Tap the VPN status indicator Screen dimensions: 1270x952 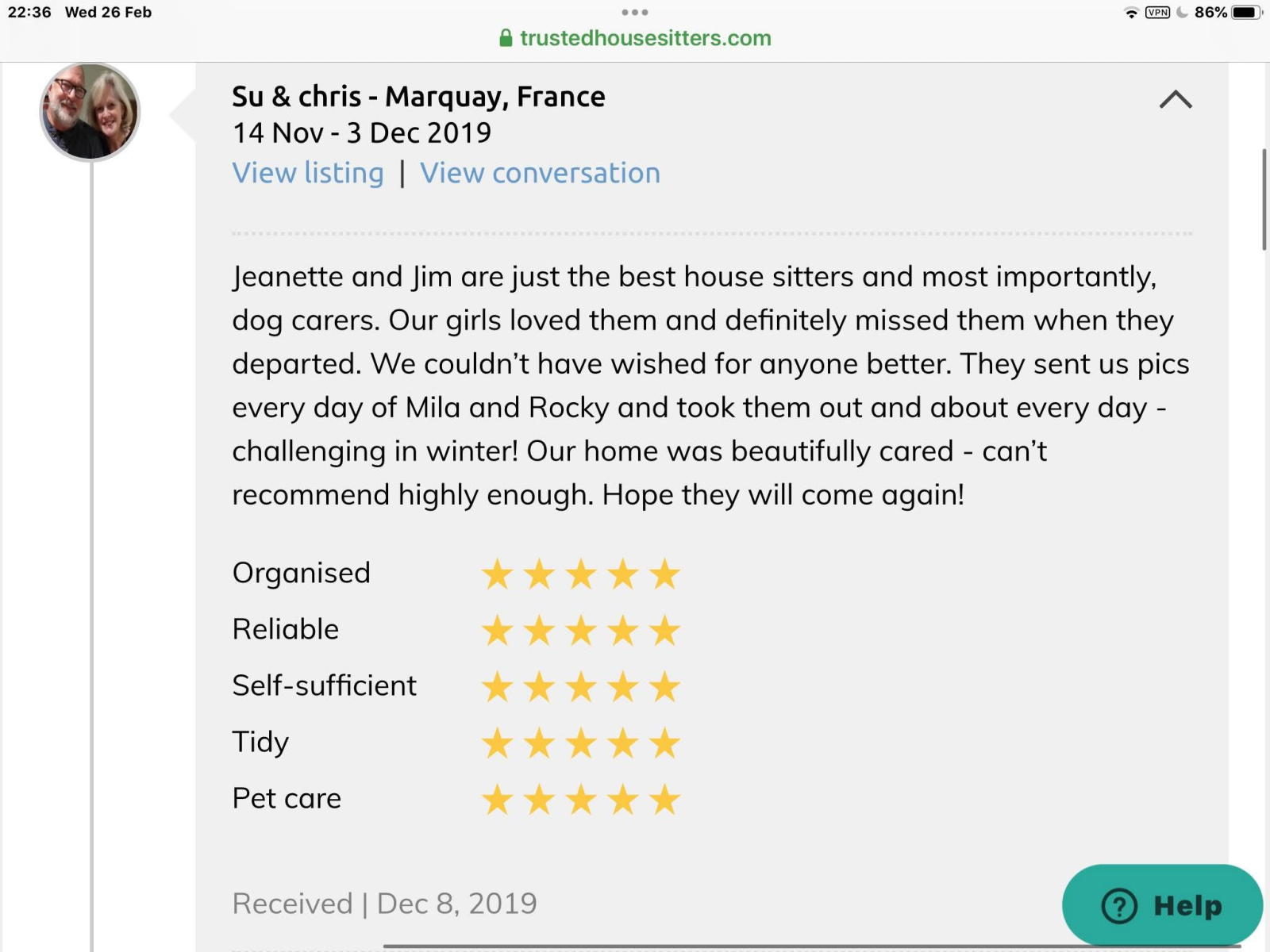click(1157, 13)
